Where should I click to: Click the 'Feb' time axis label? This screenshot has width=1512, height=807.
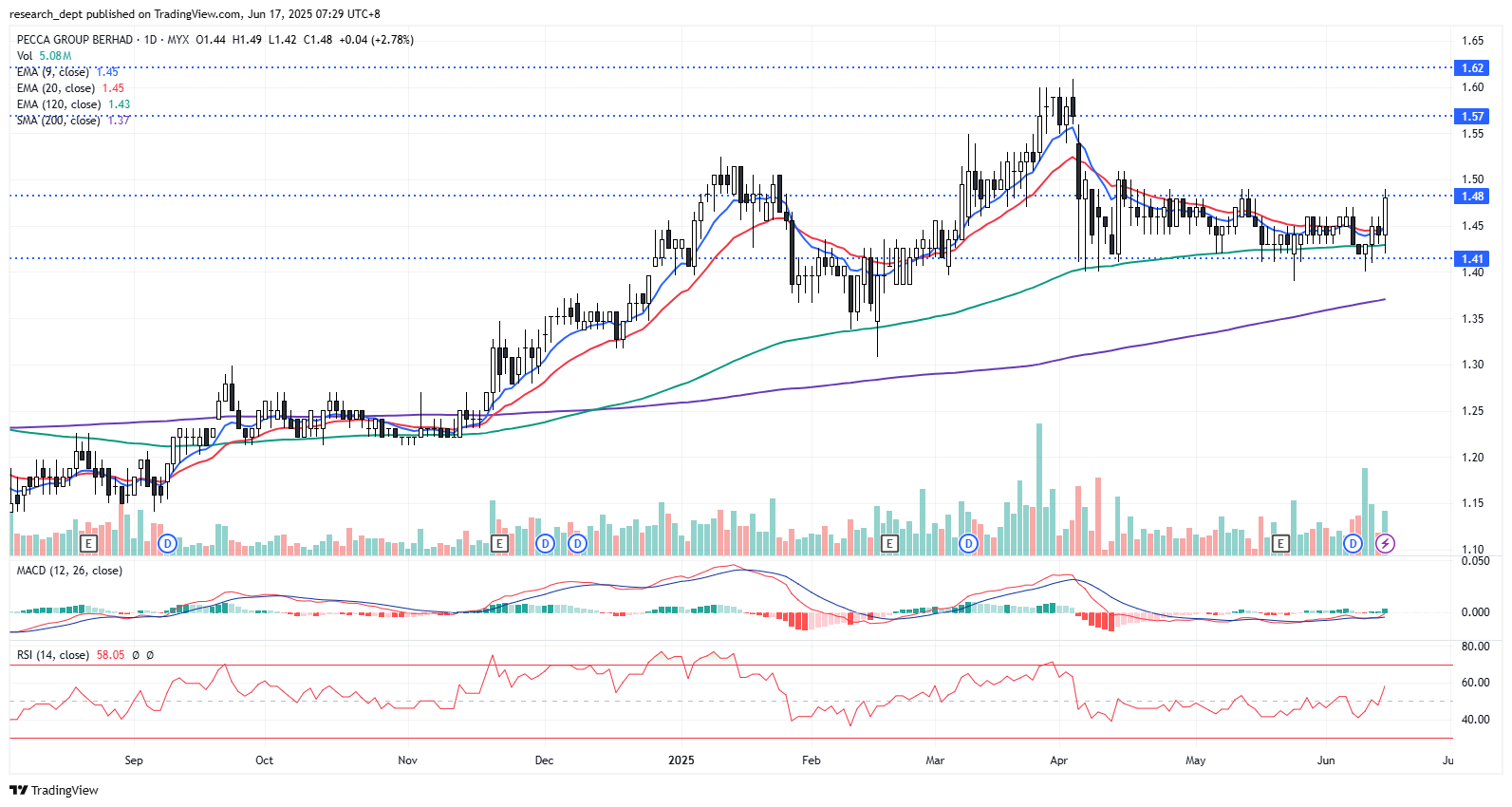point(812,760)
